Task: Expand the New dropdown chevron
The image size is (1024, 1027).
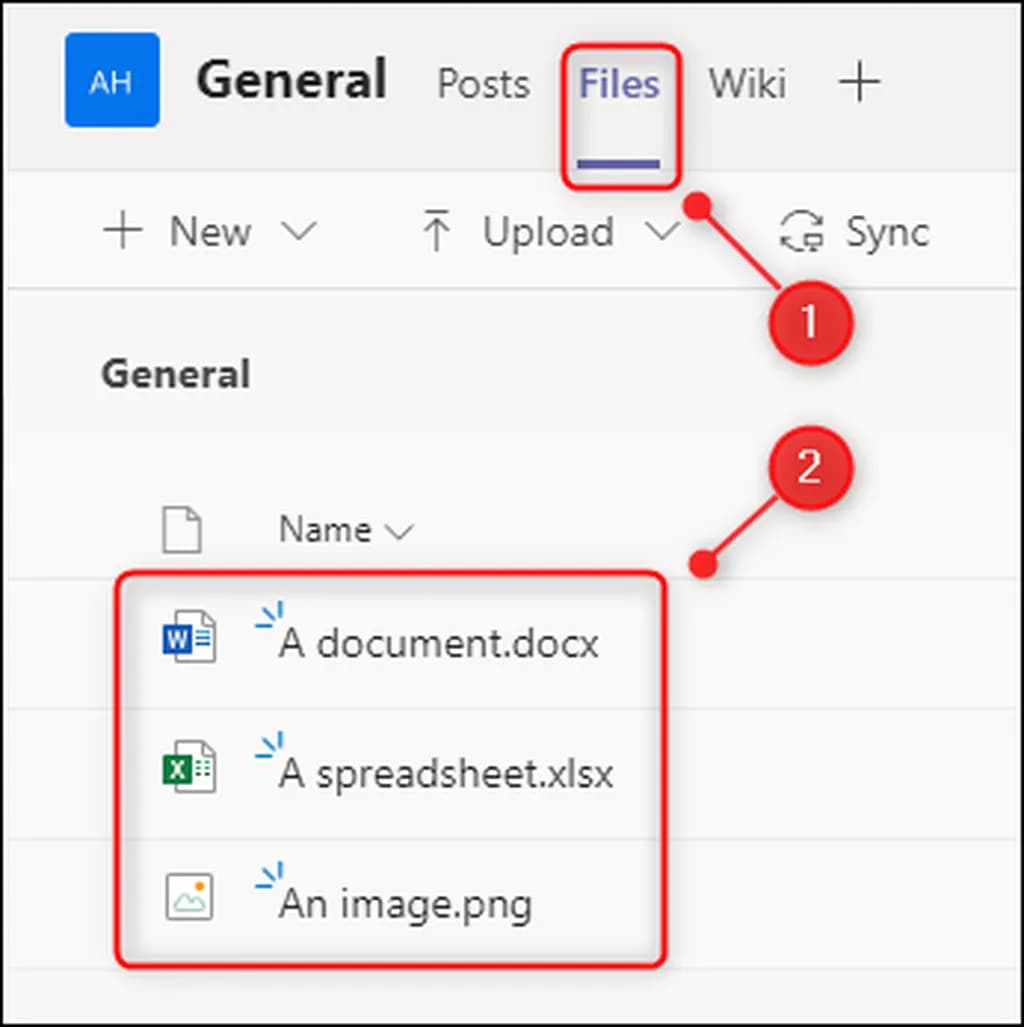Action: coord(298,232)
